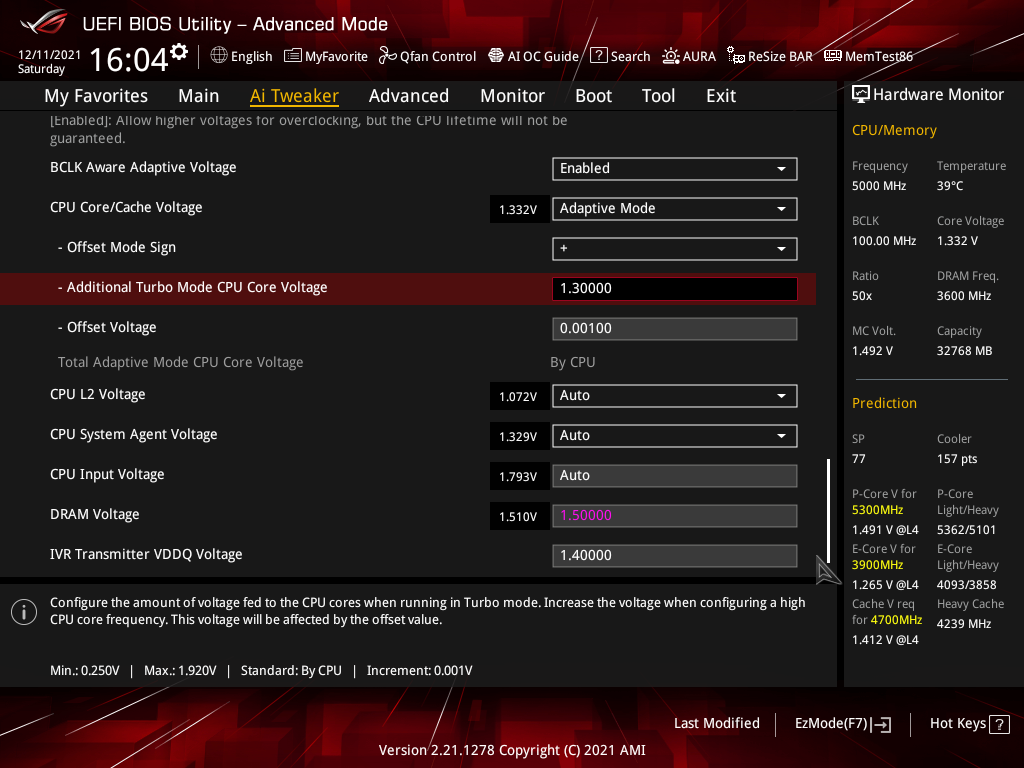The height and width of the screenshot is (768, 1024).
Task: Select DRAM Voltage label
Action: (x=95, y=515)
